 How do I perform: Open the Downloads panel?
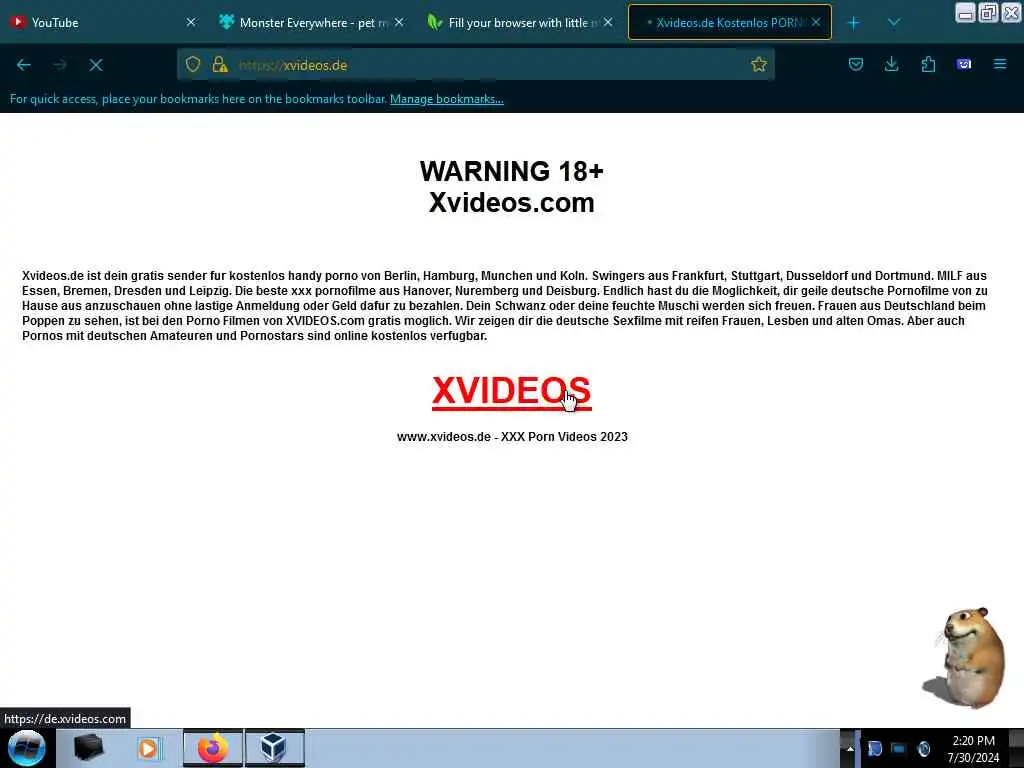tap(891, 64)
